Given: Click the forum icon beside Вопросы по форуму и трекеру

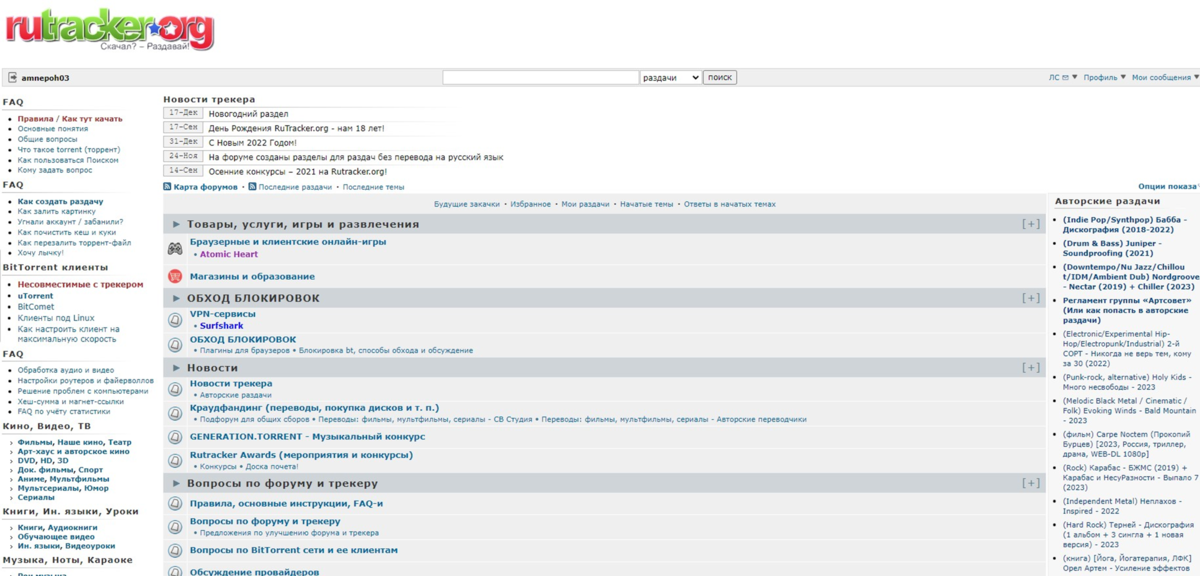Looking at the screenshot, I should pos(175,526).
